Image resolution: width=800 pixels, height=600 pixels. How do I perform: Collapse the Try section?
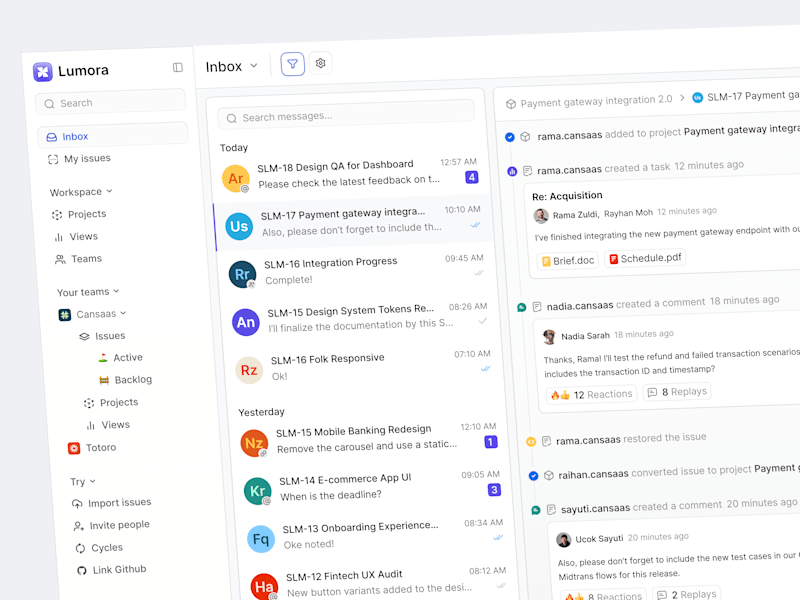point(92,481)
